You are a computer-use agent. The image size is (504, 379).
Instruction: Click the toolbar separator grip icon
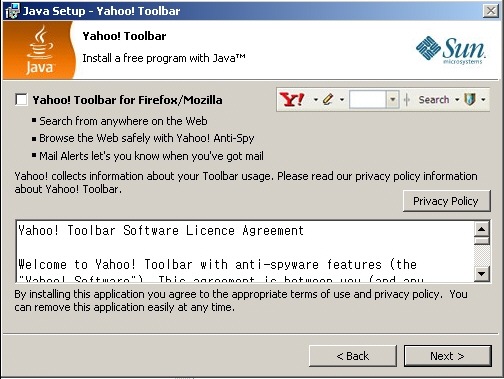pos(406,99)
